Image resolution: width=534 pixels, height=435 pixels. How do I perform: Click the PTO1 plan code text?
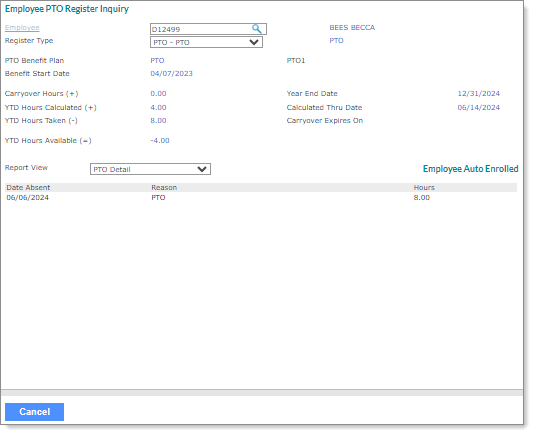[x=296, y=61]
